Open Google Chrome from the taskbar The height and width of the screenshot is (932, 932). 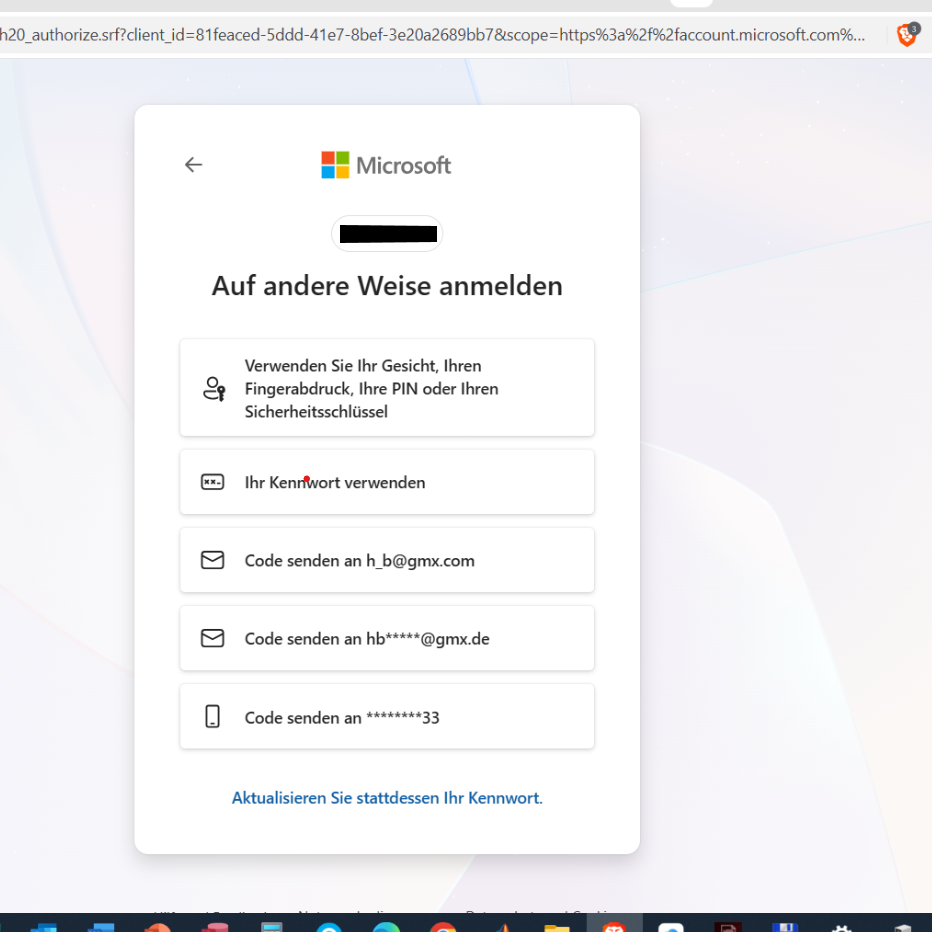[443, 927]
